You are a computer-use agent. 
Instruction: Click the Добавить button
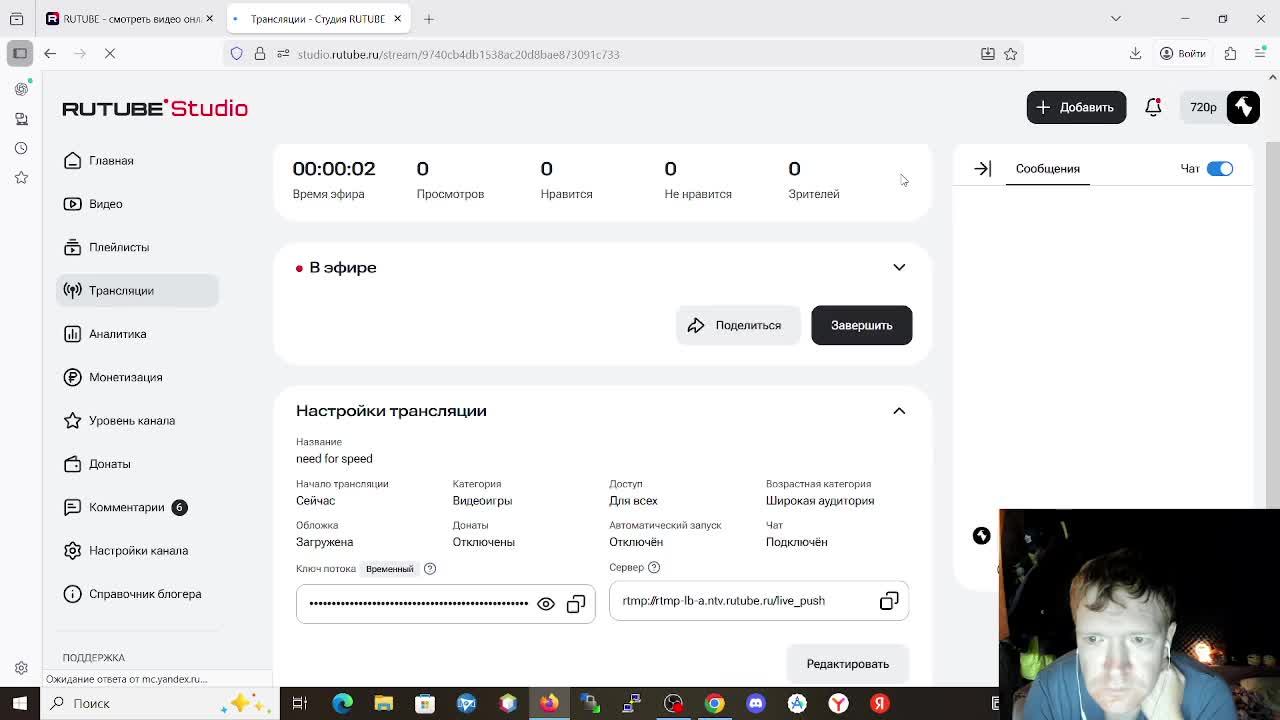(x=1076, y=107)
